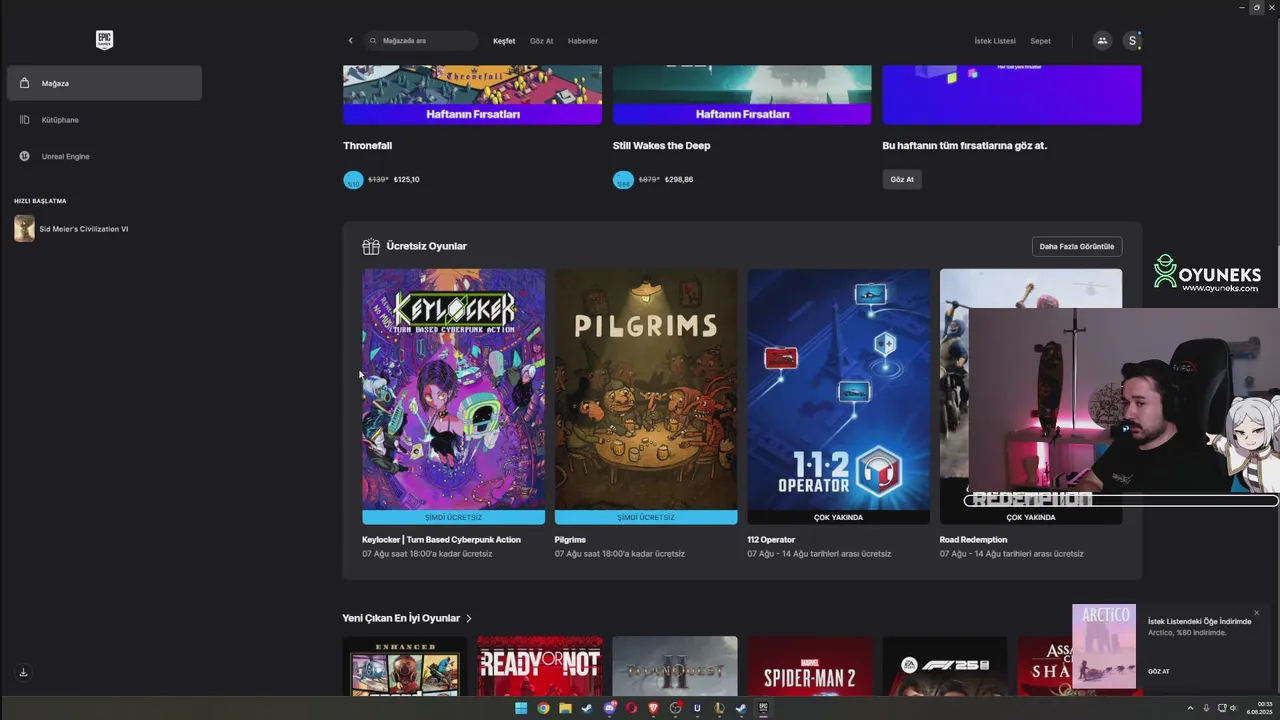The height and width of the screenshot is (720, 1280).
Task: Close the Arctico wishlist notification
Action: (x=1257, y=613)
